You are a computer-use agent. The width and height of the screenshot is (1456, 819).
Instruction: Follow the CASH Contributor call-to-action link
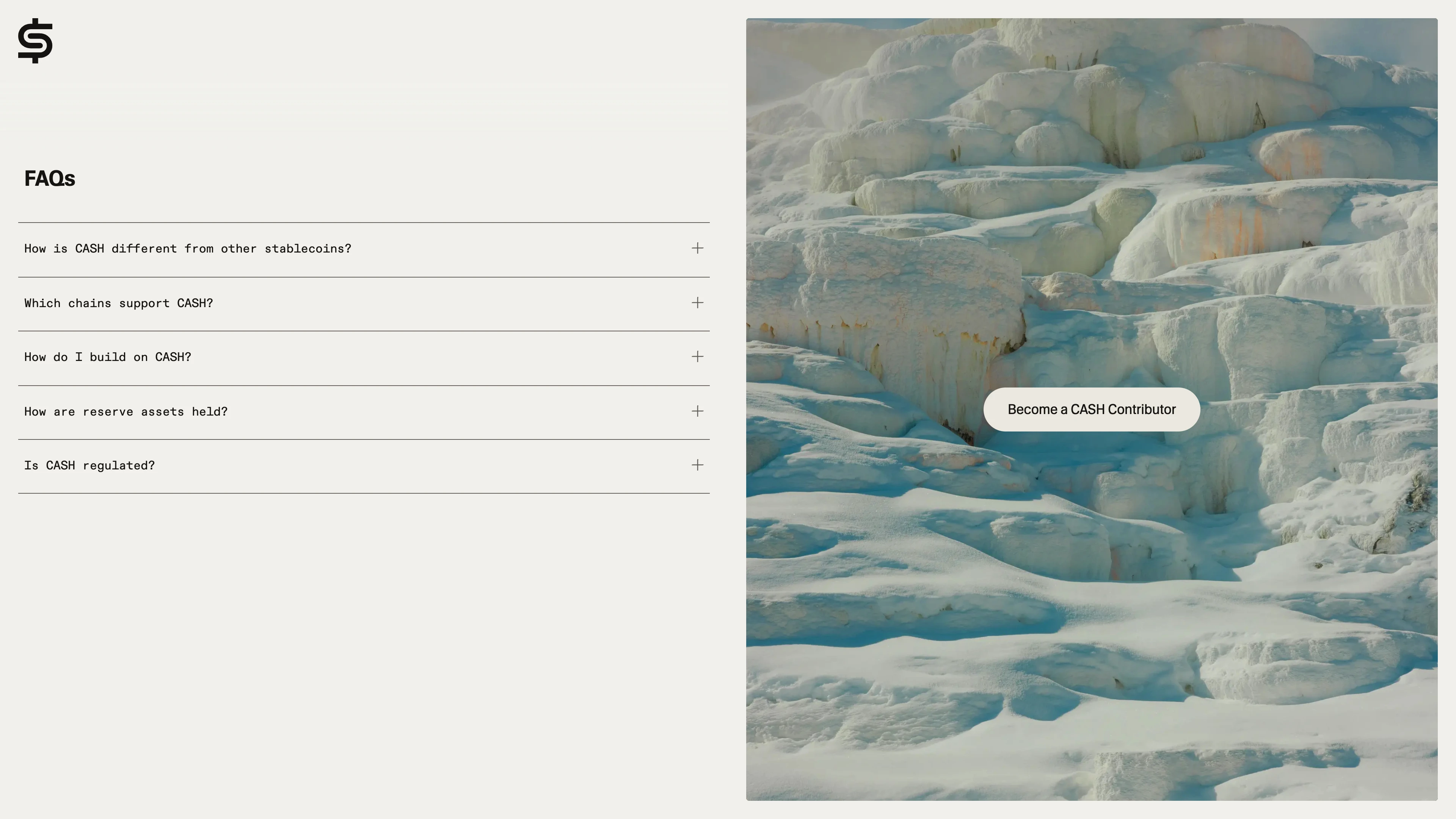point(1092,409)
